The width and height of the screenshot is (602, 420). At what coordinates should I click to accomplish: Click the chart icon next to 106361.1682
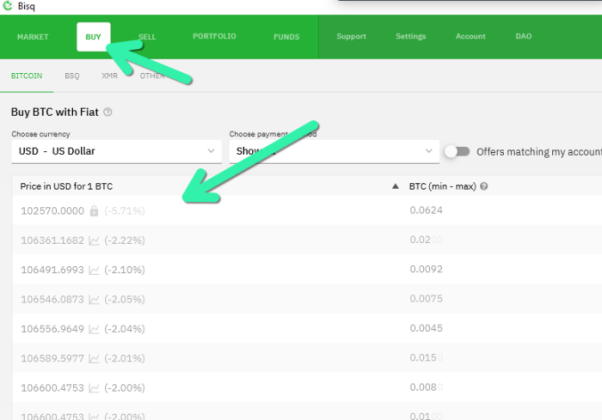point(93,240)
